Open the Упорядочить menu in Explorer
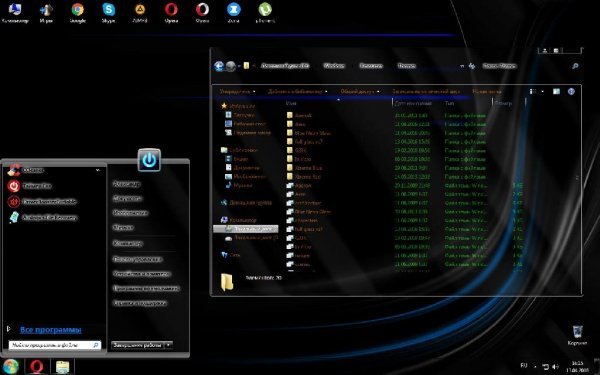This screenshot has height=375, width=600. point(237,91)
